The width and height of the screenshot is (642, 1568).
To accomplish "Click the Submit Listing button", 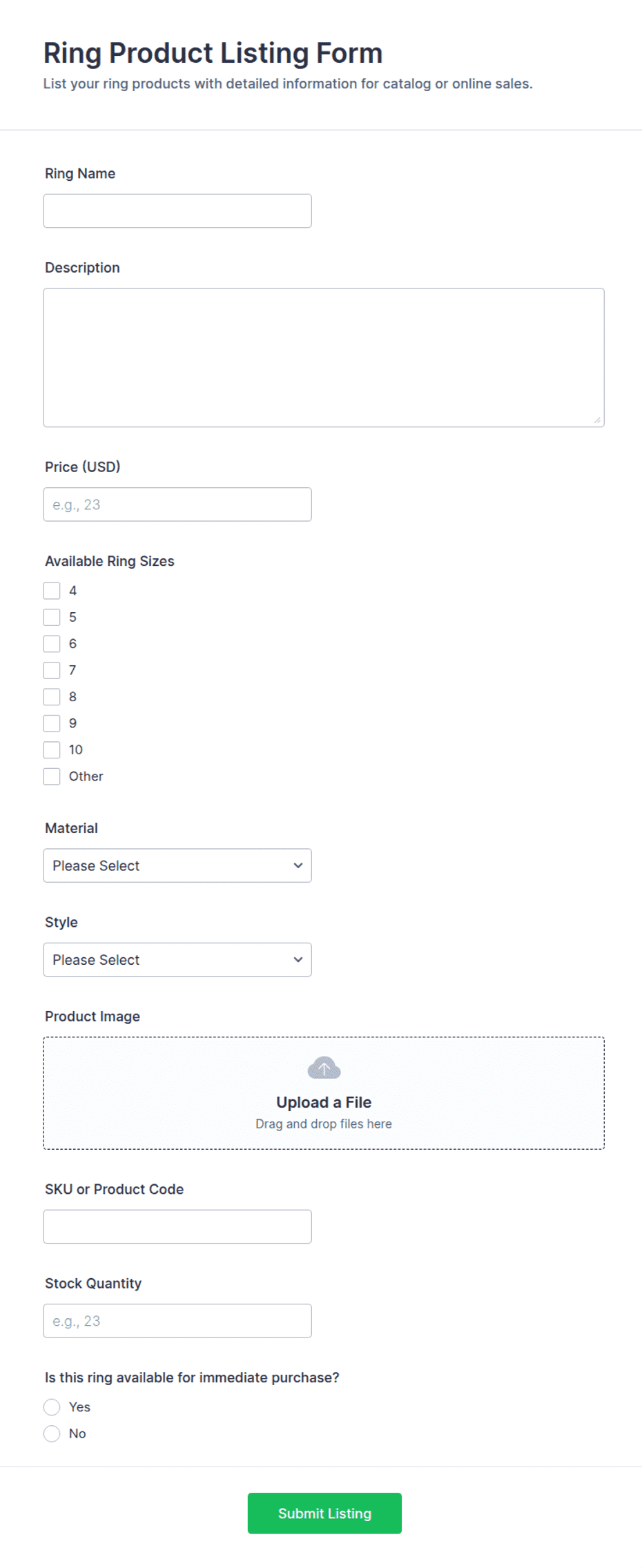I will 324,1513.
